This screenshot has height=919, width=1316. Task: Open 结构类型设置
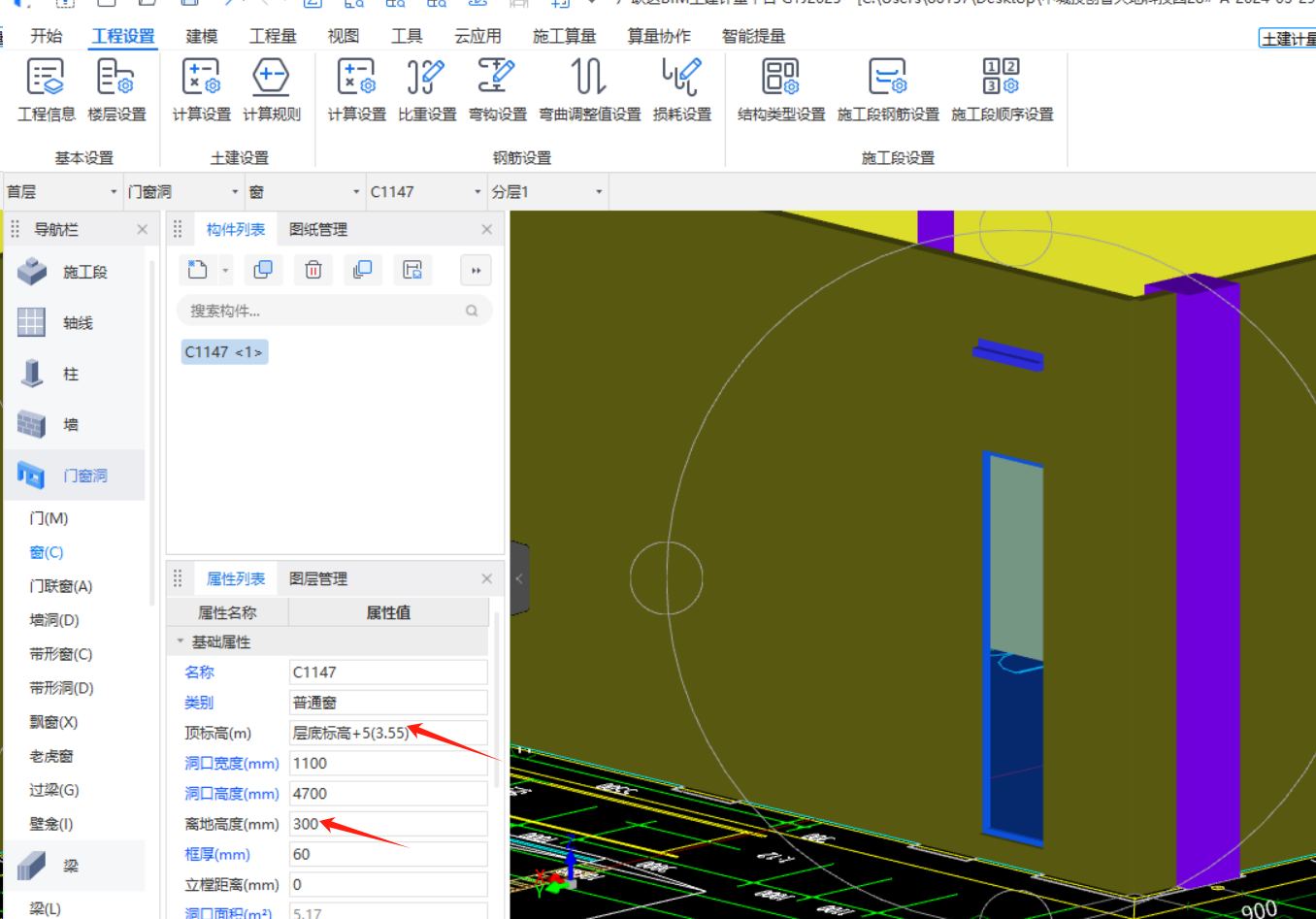click(x=781, y=90)
